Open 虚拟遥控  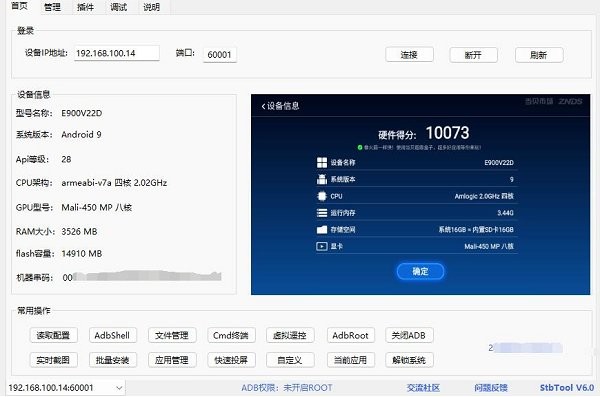pos(290,335)
